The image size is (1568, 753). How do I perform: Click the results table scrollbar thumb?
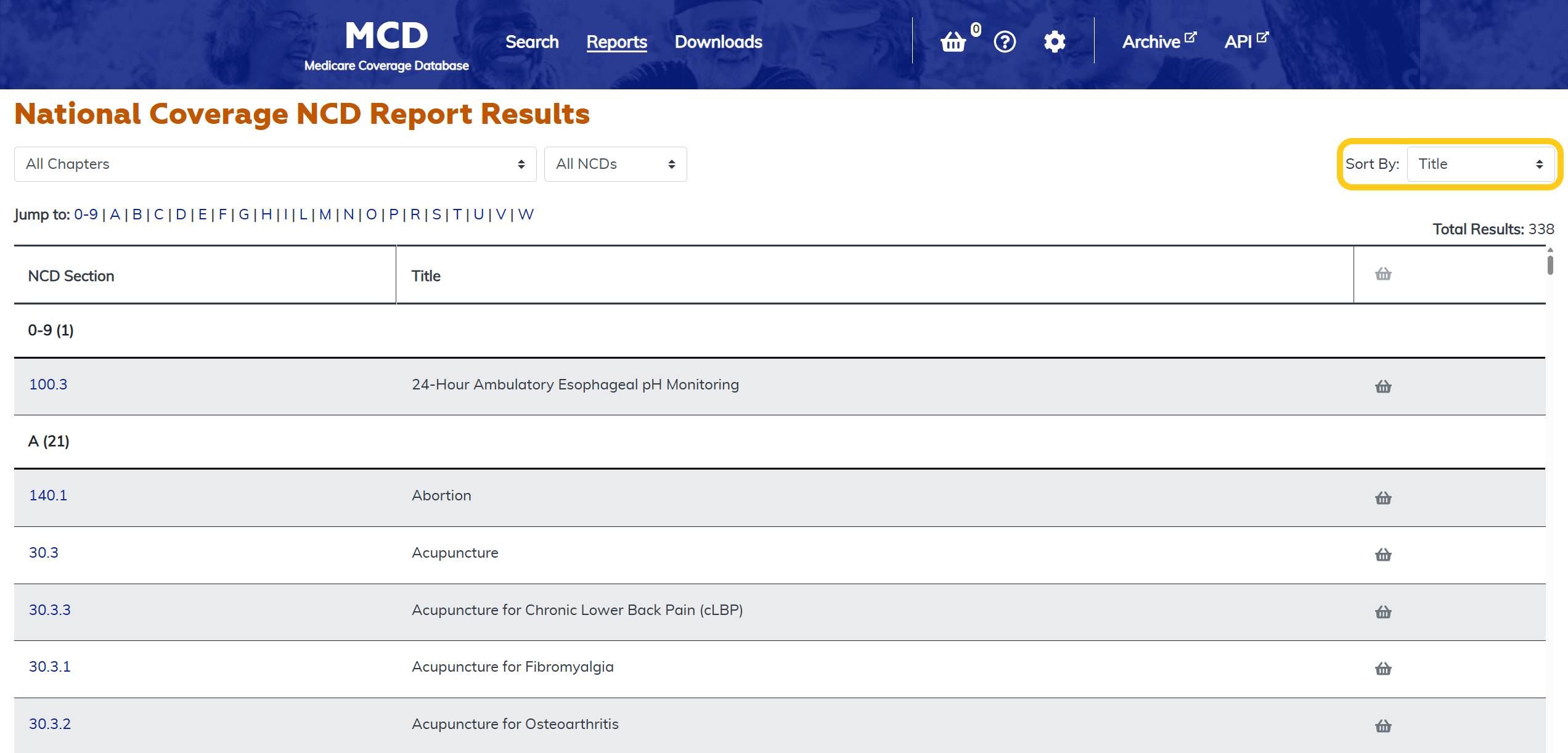(x=1550, y=265)
